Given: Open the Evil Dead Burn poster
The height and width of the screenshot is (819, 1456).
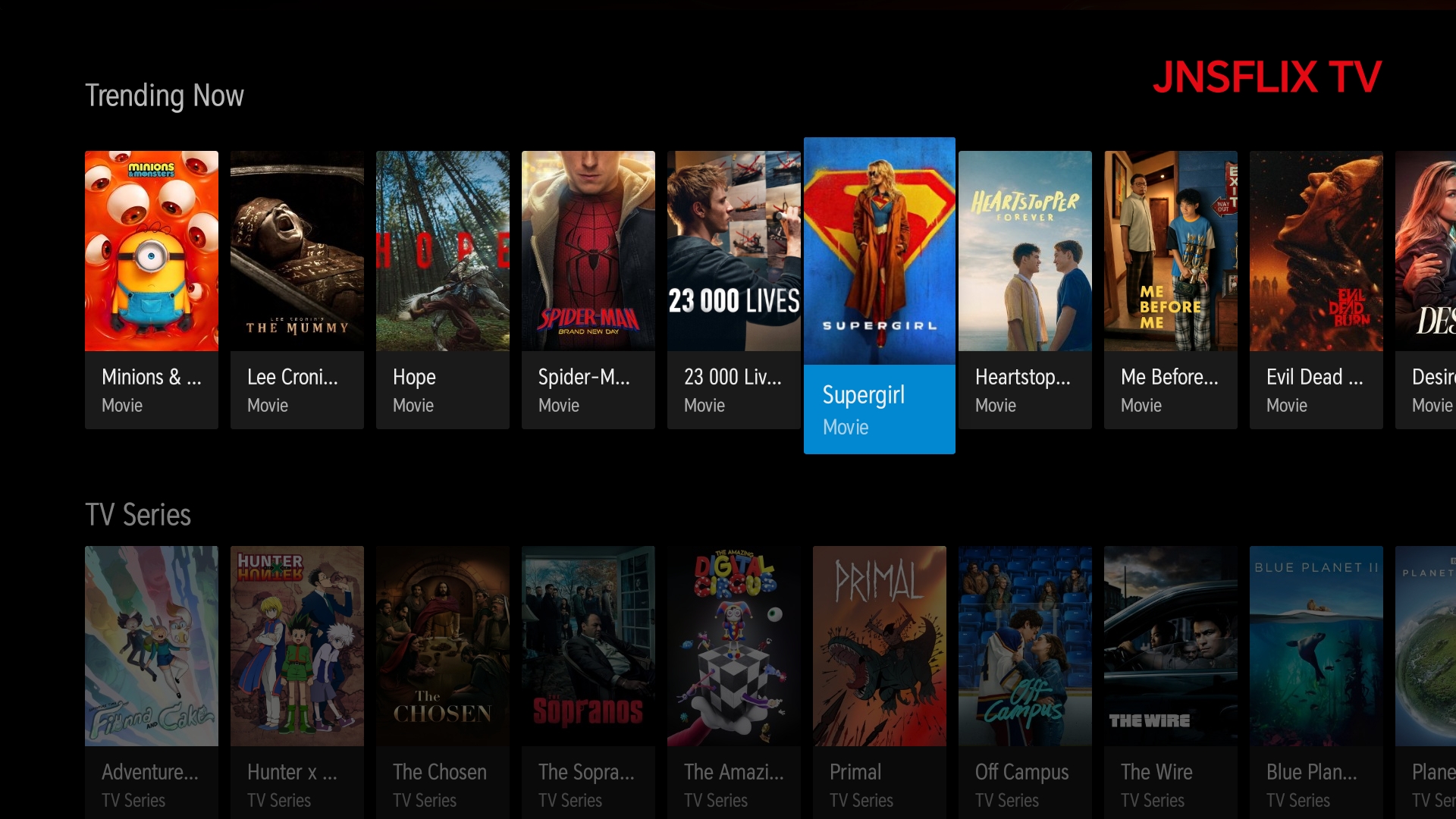Looking at the screenshot, I should (1316, 251).
